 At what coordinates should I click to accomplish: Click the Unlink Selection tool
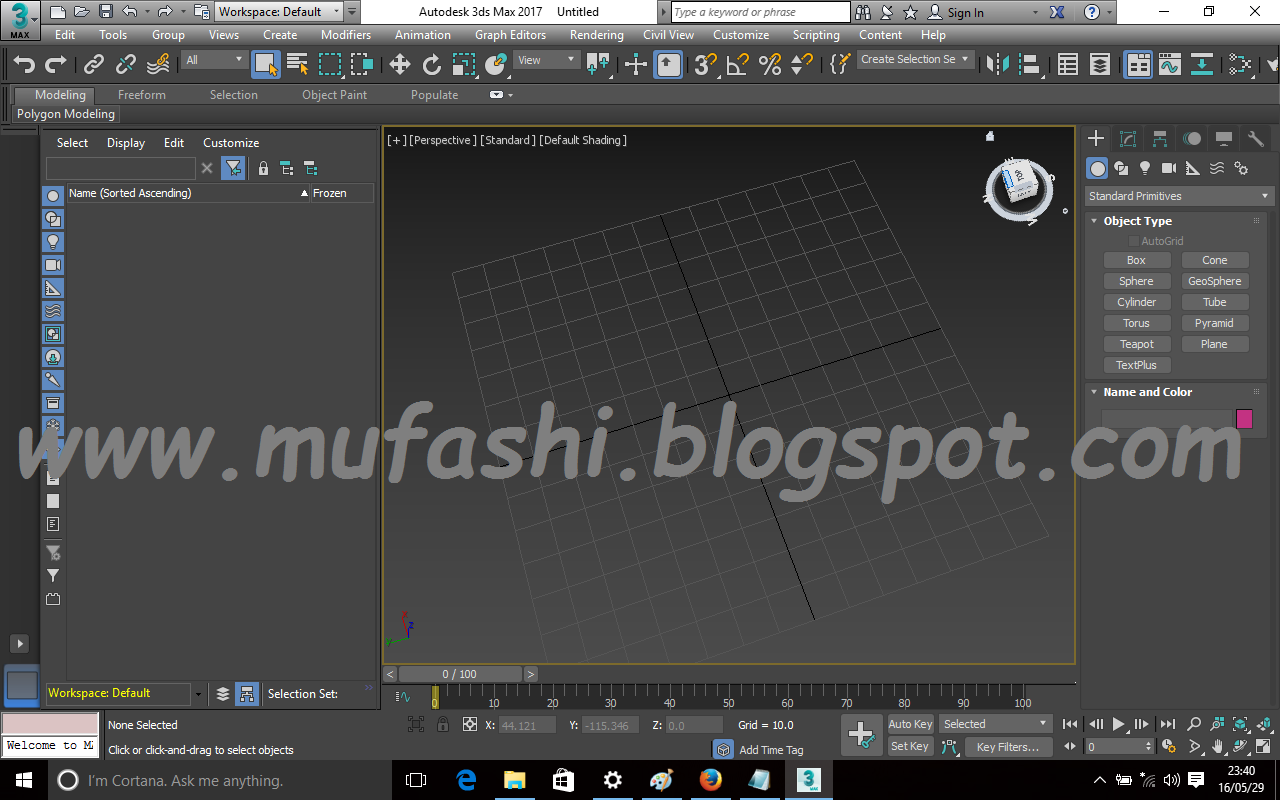coord(126,64)
